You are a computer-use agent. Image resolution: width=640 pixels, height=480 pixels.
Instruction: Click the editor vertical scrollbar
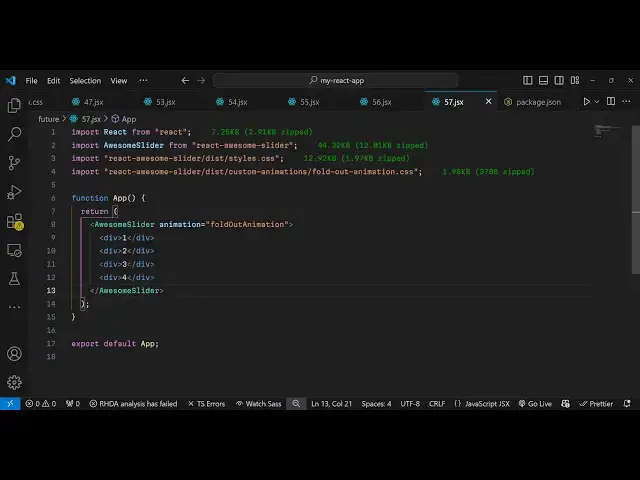(636, 200)
